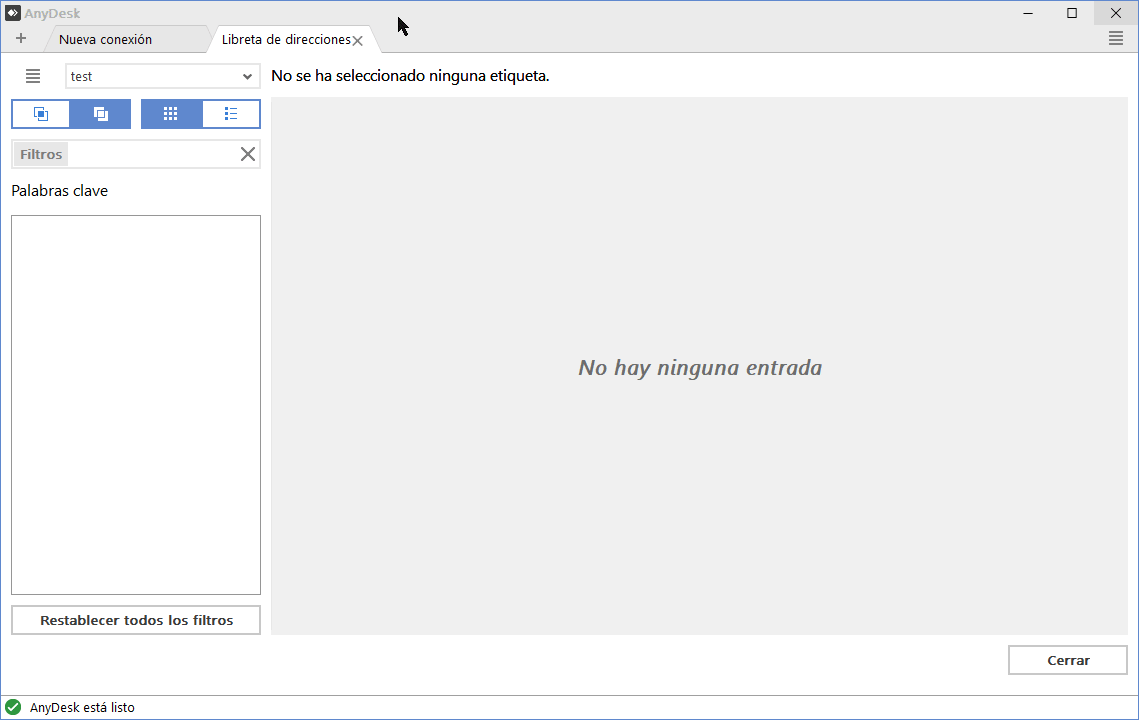Click the Palabras clave tag list box
The width and height of the screenshot is (1139, 720).
136,405
